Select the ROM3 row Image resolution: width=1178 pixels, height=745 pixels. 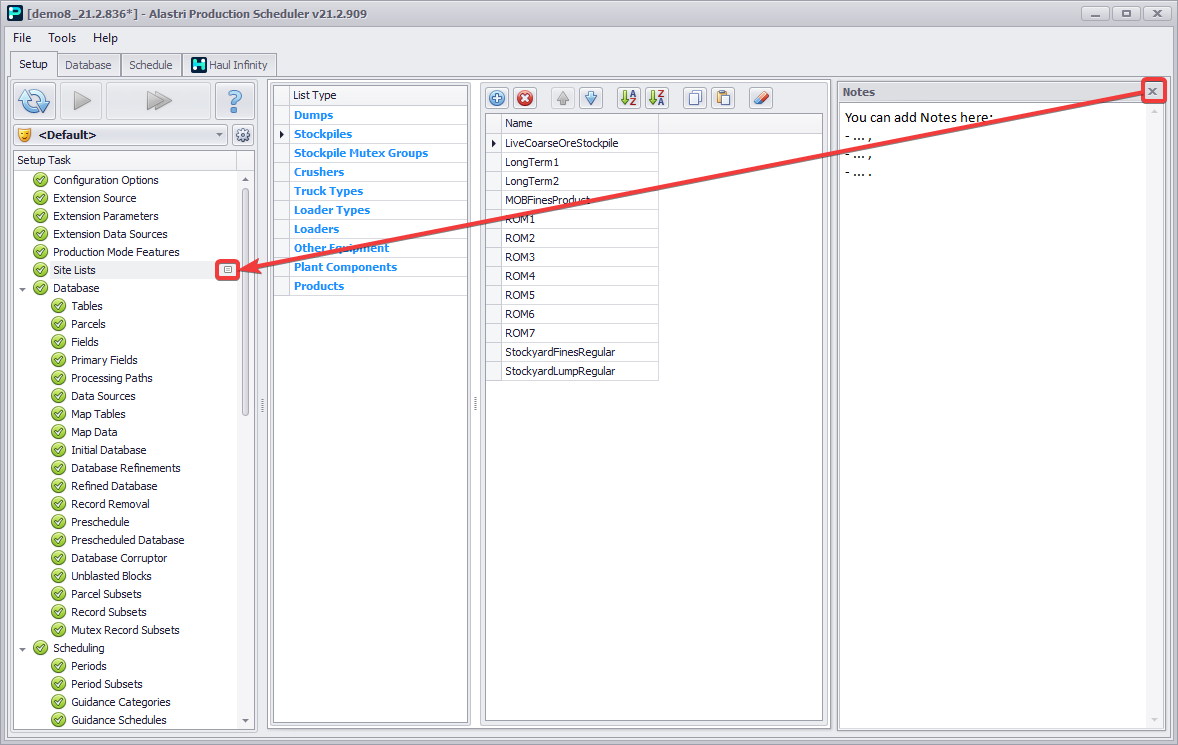(x=579, y=257)
